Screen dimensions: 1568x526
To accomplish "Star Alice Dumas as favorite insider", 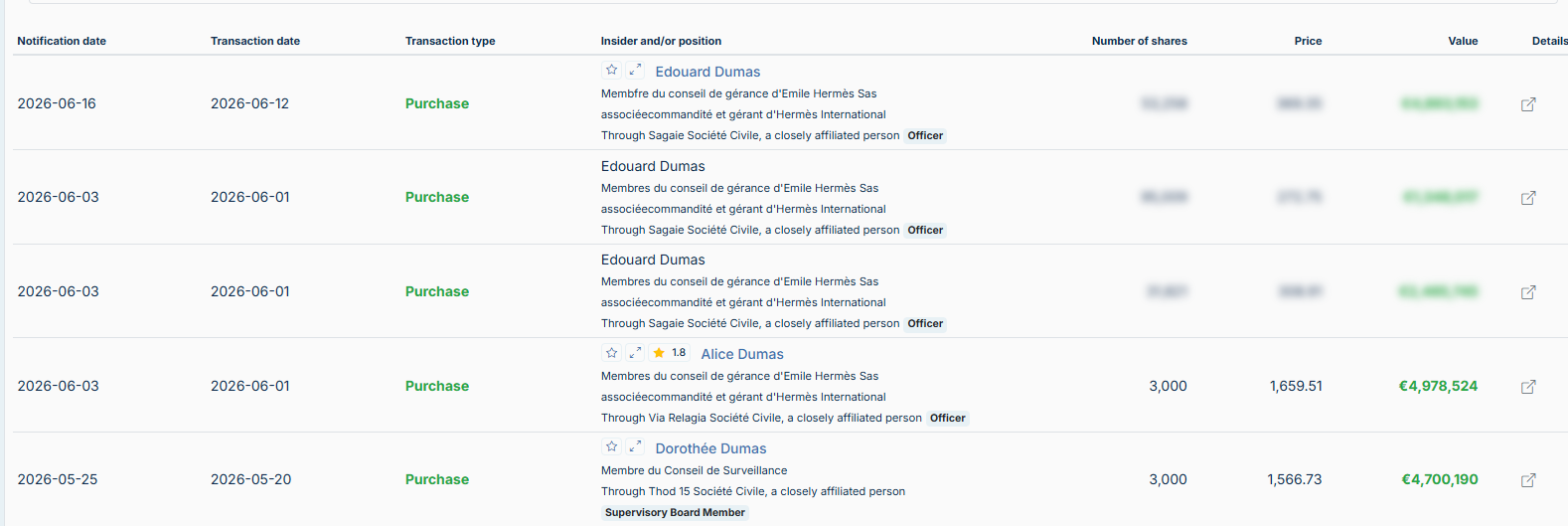I will tap(612, 353).
